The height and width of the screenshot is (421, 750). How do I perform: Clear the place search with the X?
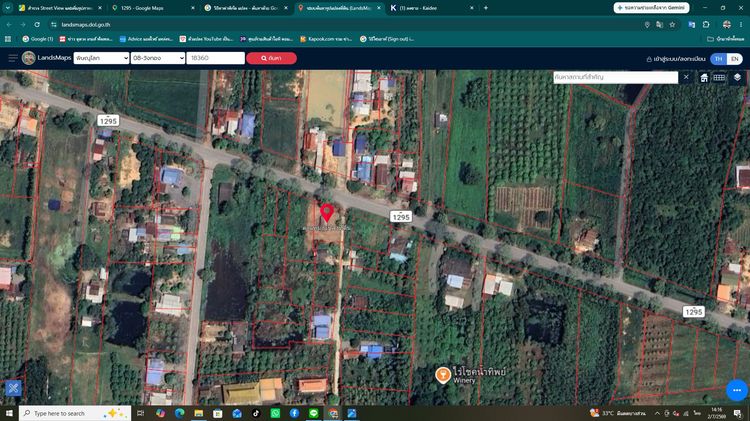tap(686, 77)
